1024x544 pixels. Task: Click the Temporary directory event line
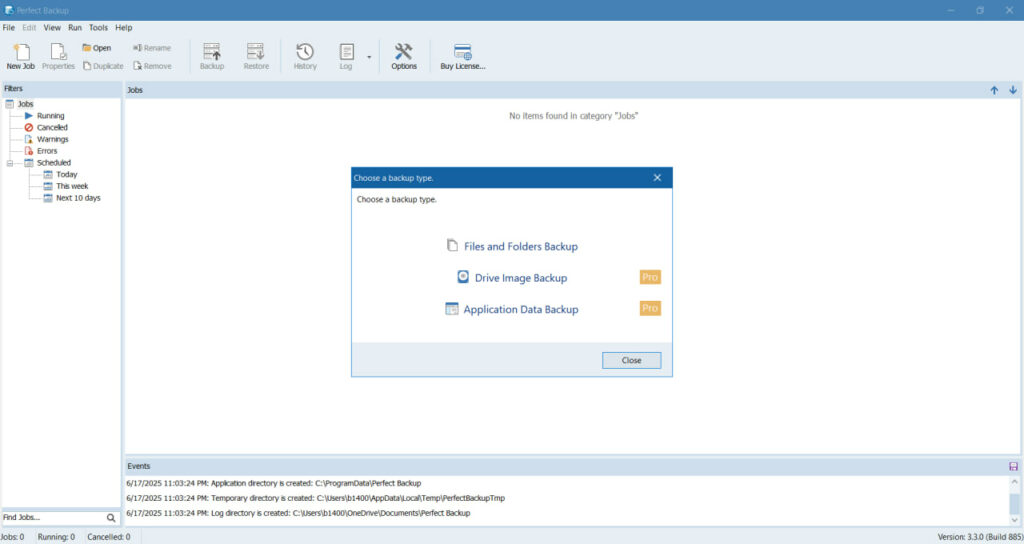point(315,498)
